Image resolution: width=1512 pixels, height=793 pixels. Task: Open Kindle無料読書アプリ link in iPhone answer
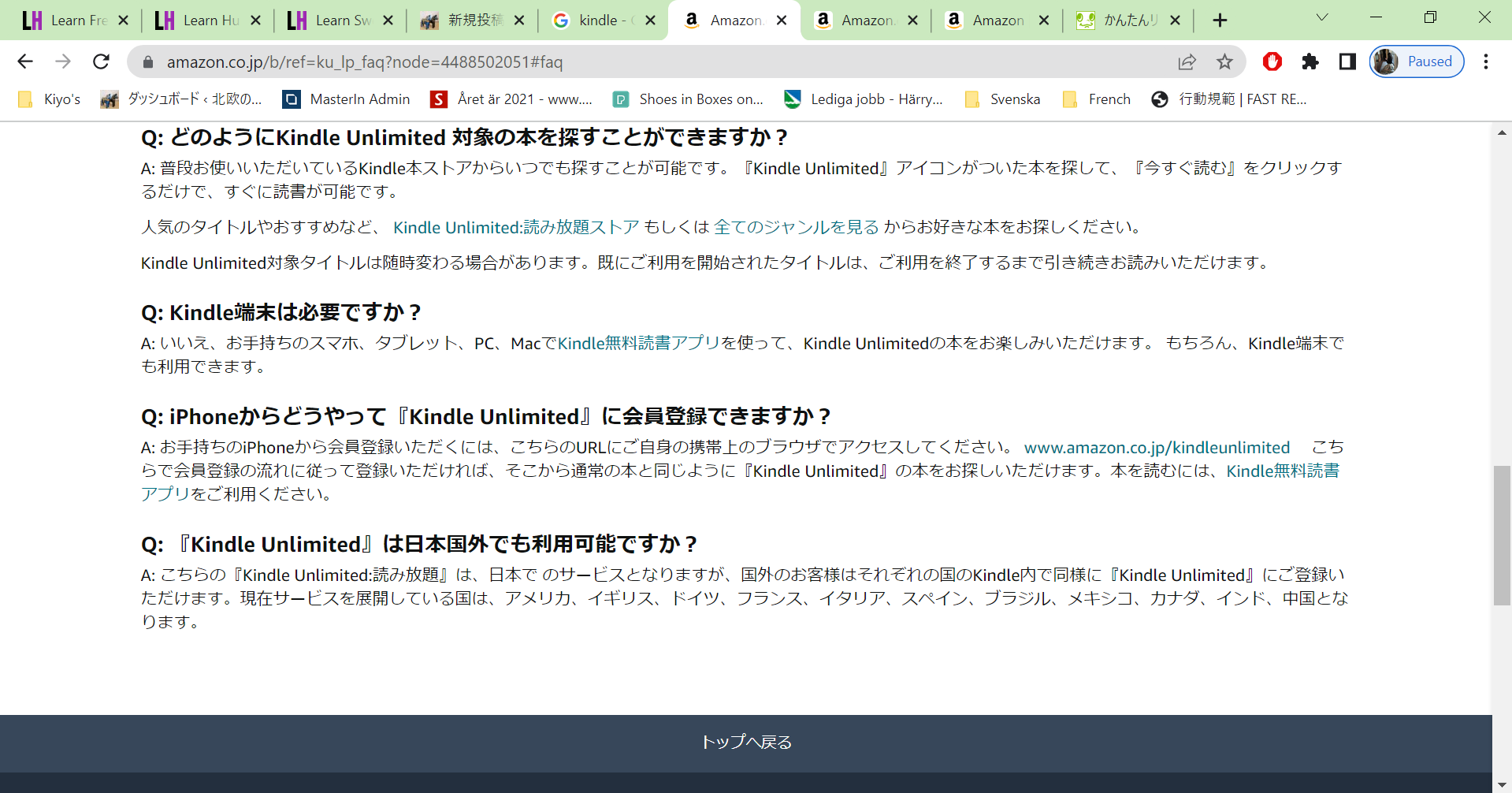pyautogui.click(x=1283, y=471)
